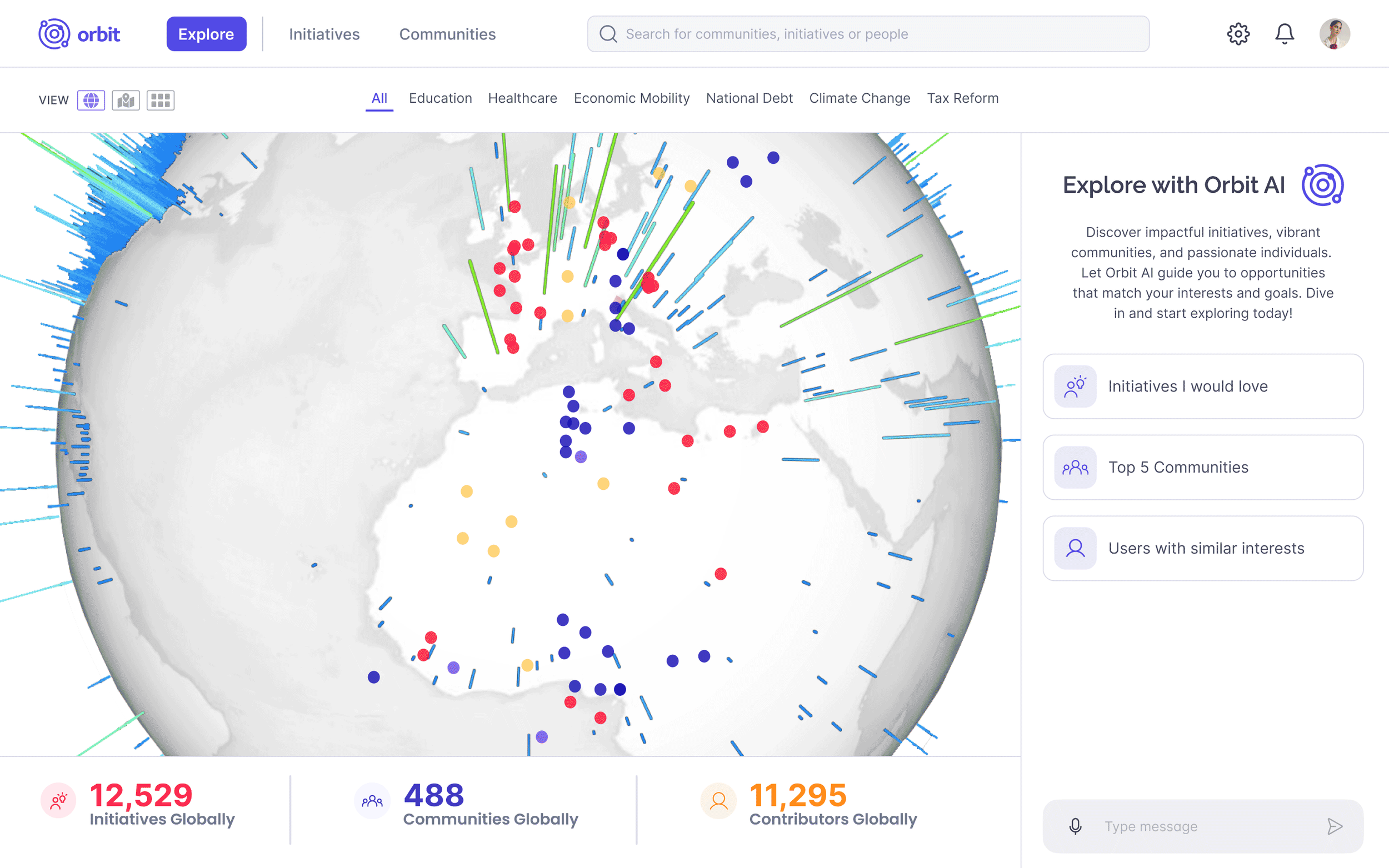
Task: Switch to grid view
Action: point(160,101)
